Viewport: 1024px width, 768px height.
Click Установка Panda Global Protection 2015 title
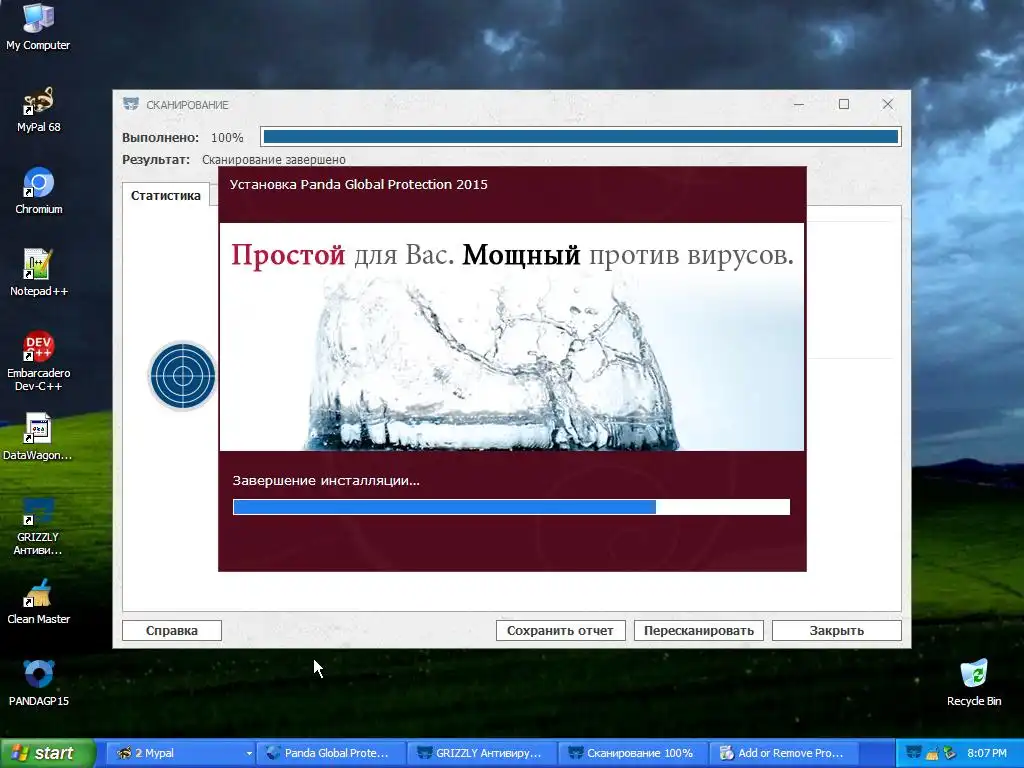(x=359, y=184)
